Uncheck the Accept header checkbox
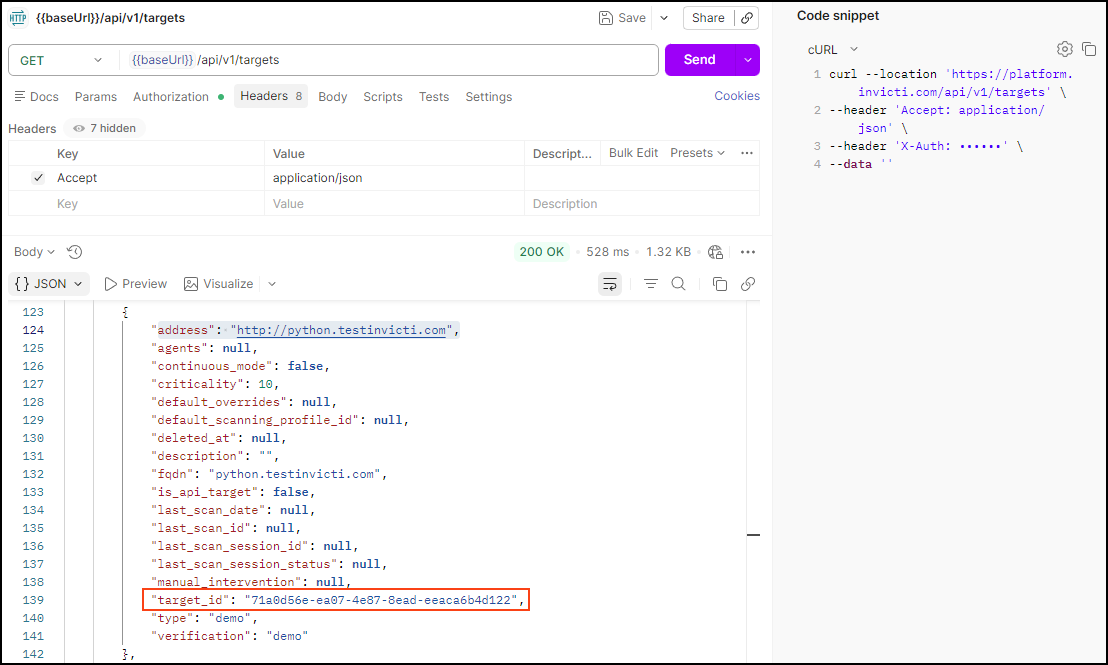 pyautogui.click(x=38, y=178)
